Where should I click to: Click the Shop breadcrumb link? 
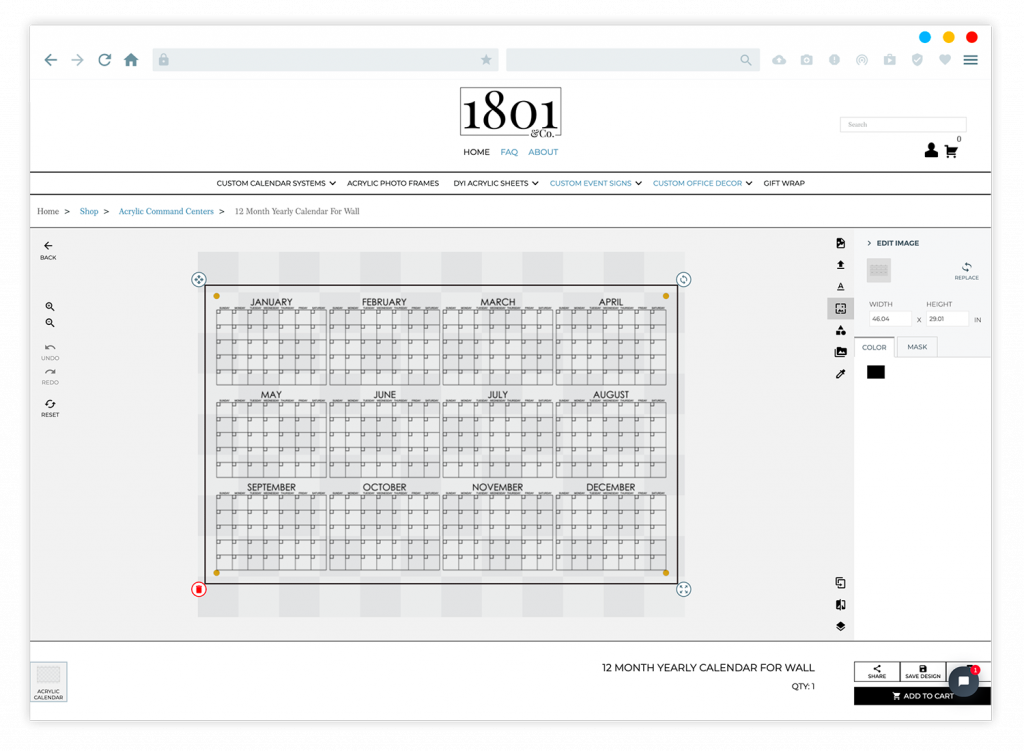point(89,212)
